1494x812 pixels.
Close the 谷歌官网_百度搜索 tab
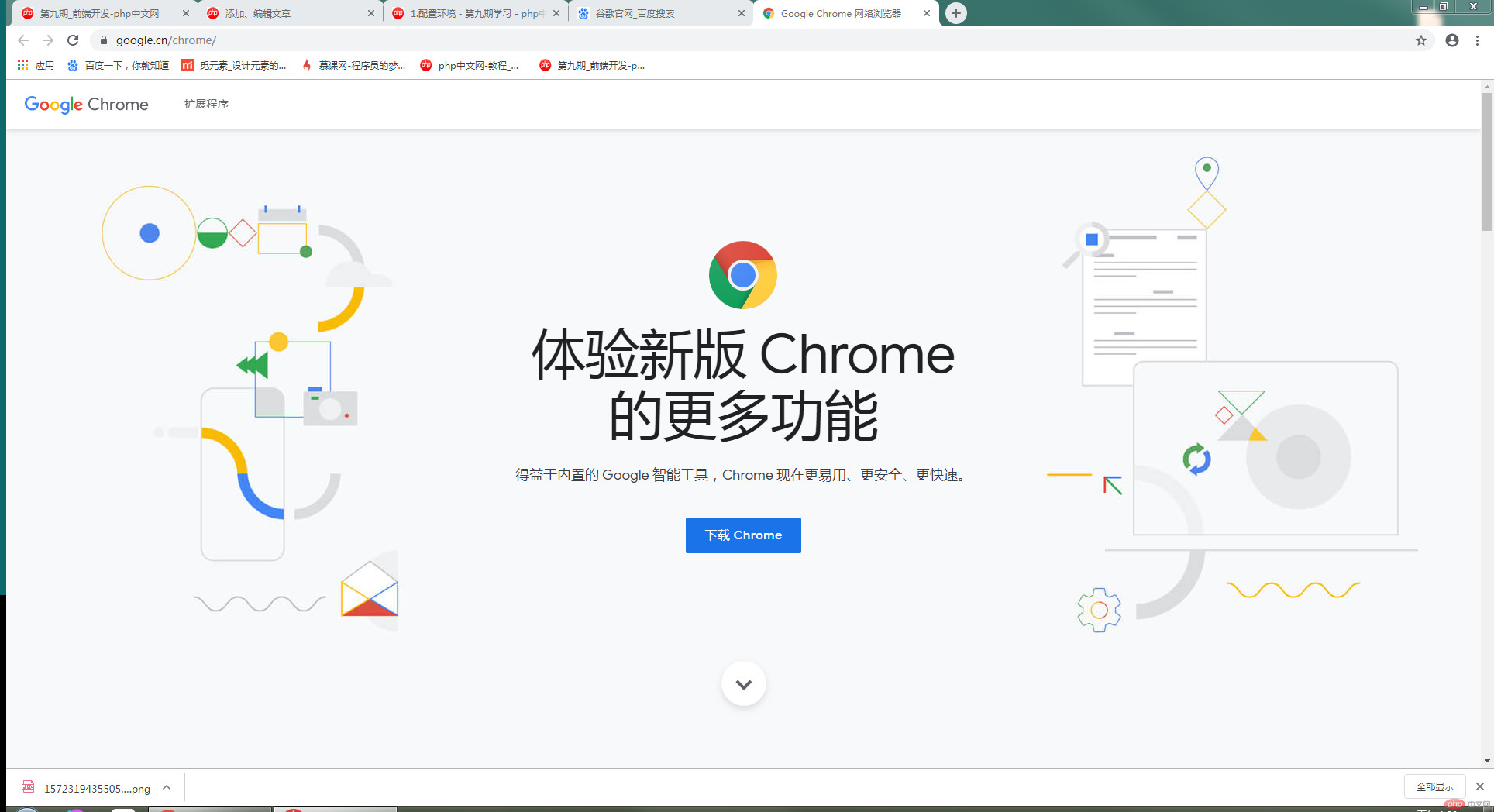(742, 13)
